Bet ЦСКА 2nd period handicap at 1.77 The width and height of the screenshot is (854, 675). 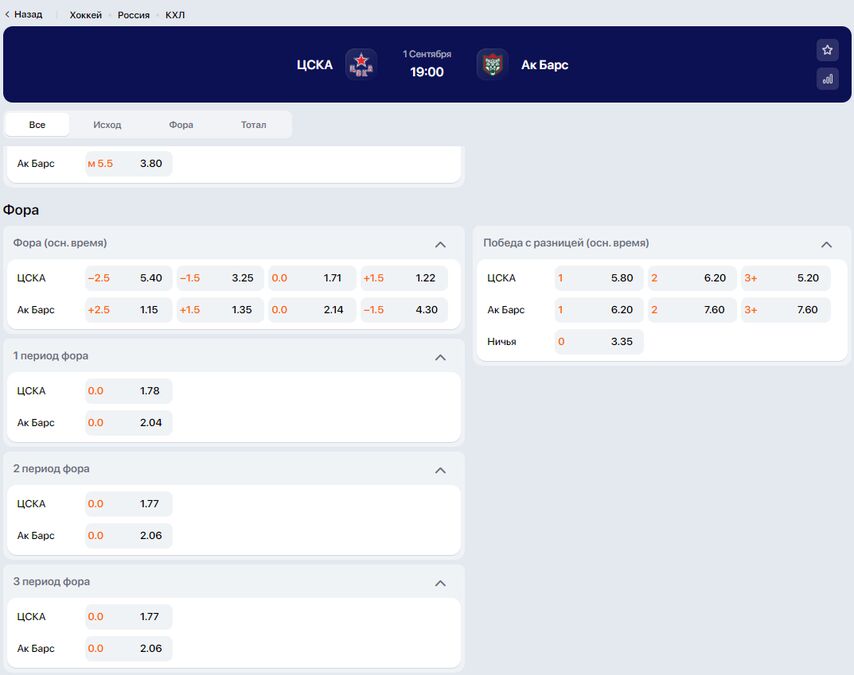tap(129, 503)
